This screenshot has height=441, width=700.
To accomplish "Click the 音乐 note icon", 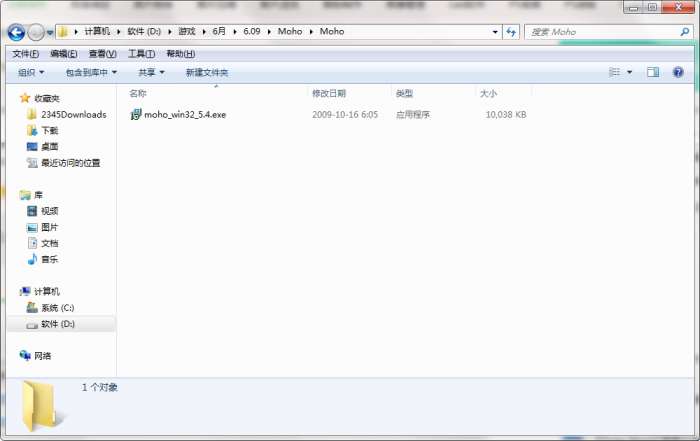I will click(32, 259).
